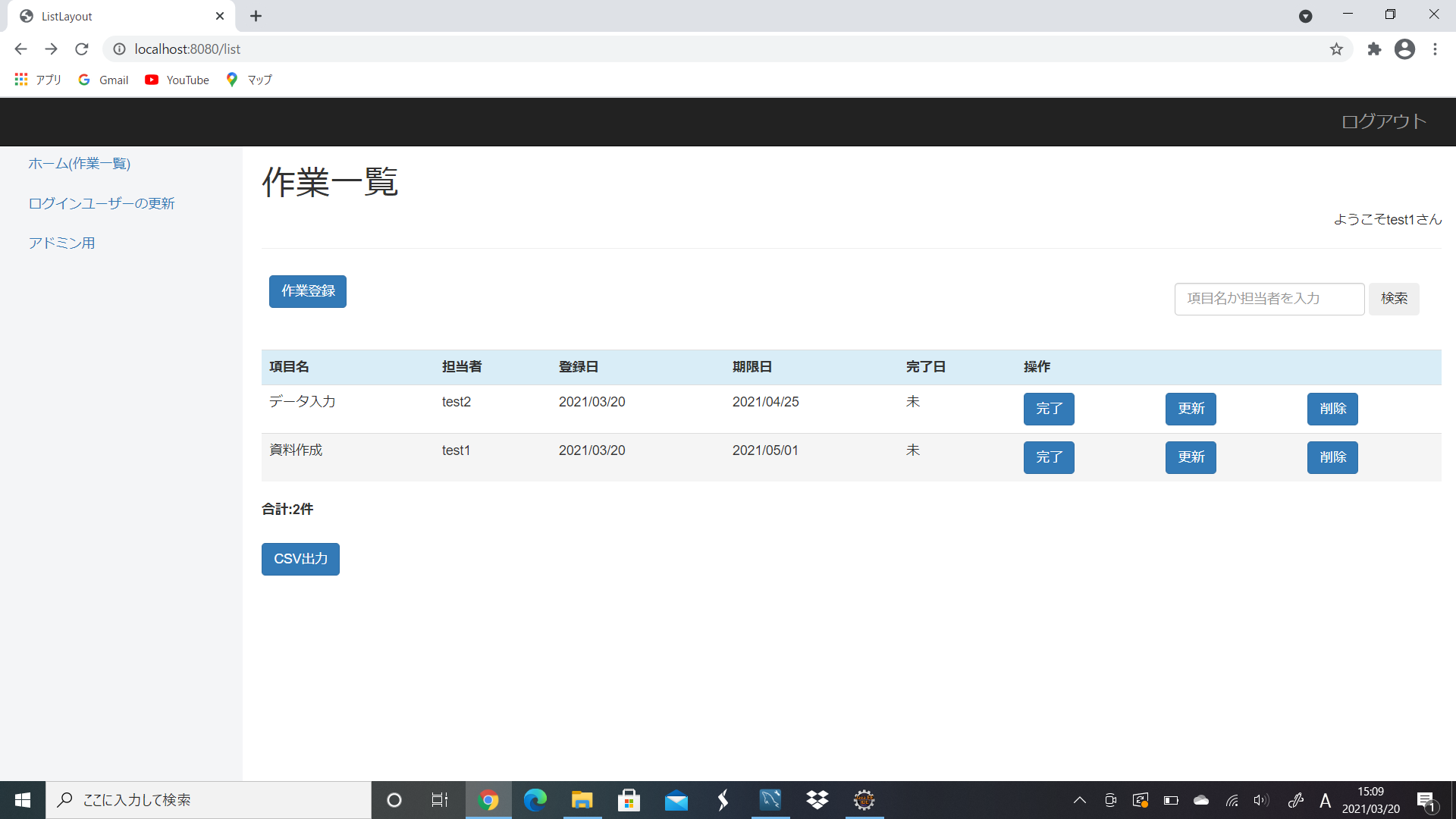Image resolution: width=1456 pixels, height=819 pixels.
Task: Open the Chrome profile avatar
Action: click(1404, 49)
